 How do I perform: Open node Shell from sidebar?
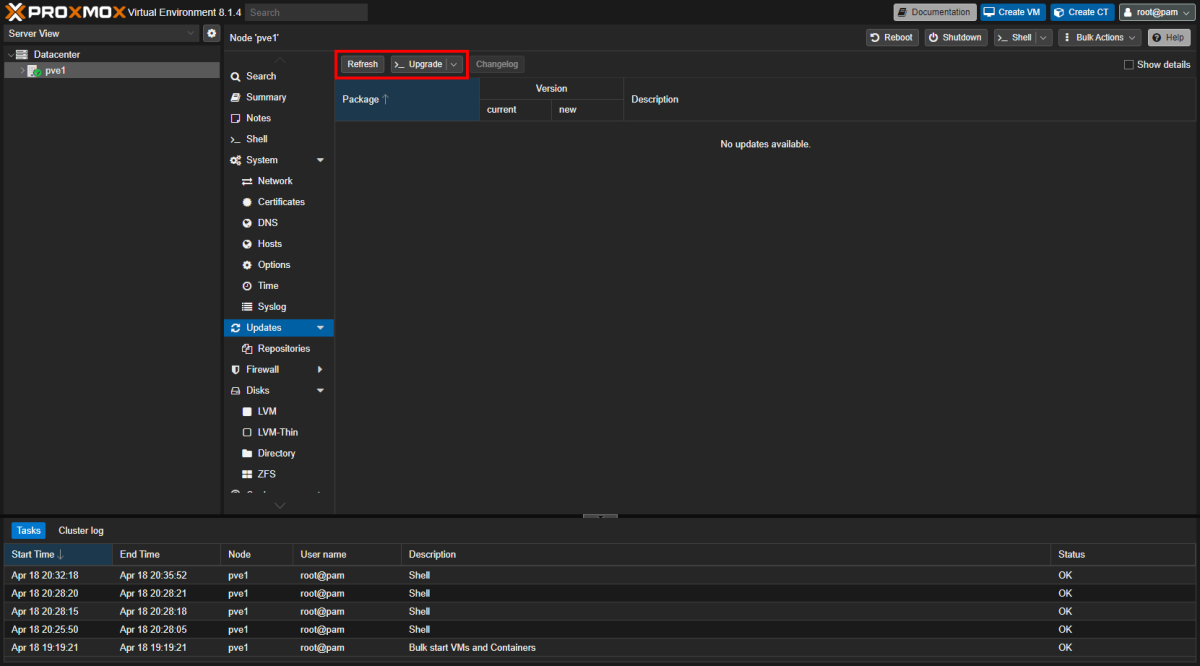click(257, 139)
